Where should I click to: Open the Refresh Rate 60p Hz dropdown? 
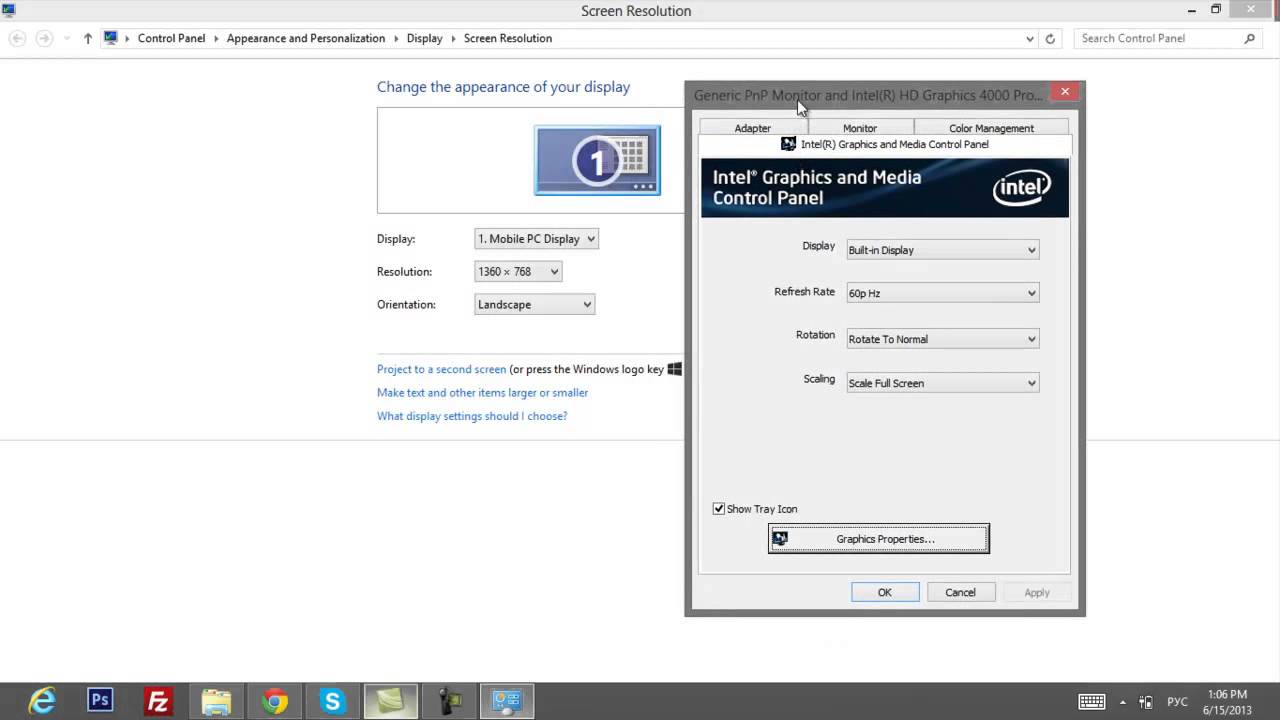click(x=942, y=293)
